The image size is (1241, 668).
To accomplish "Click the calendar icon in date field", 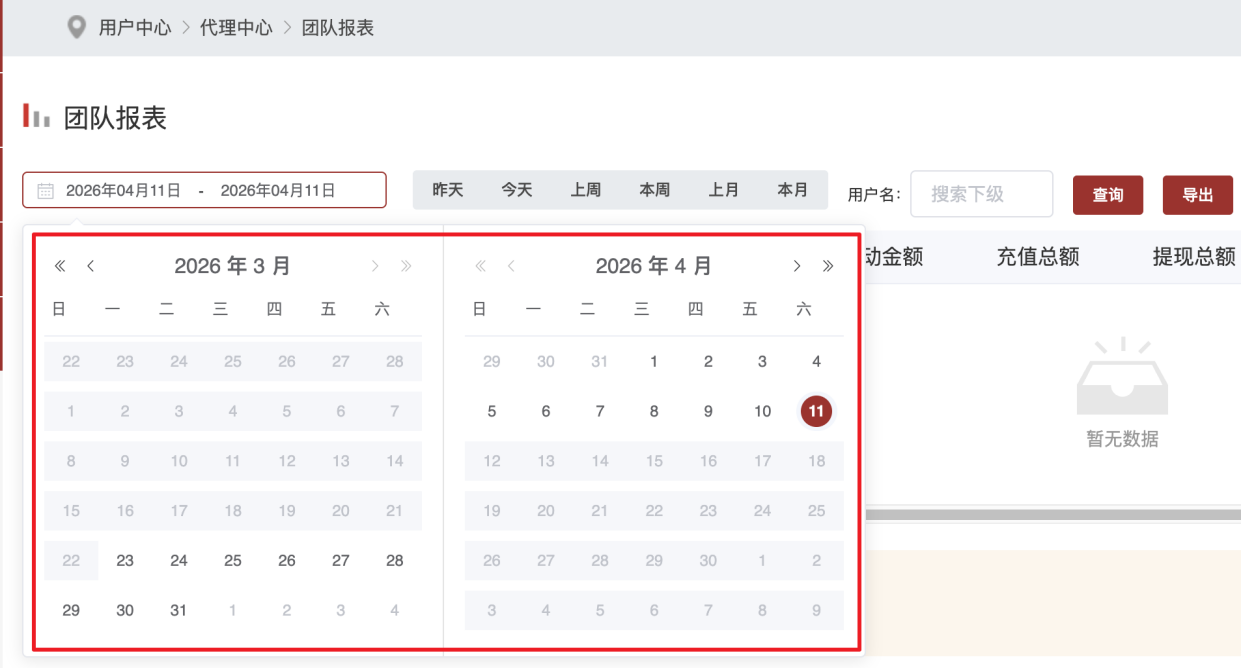I will [x=45, y=191].
